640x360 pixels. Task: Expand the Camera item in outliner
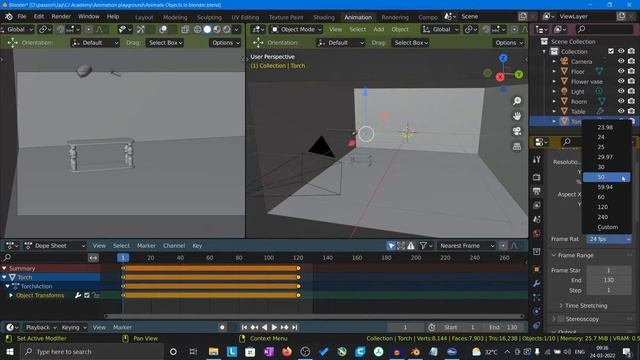554,62
